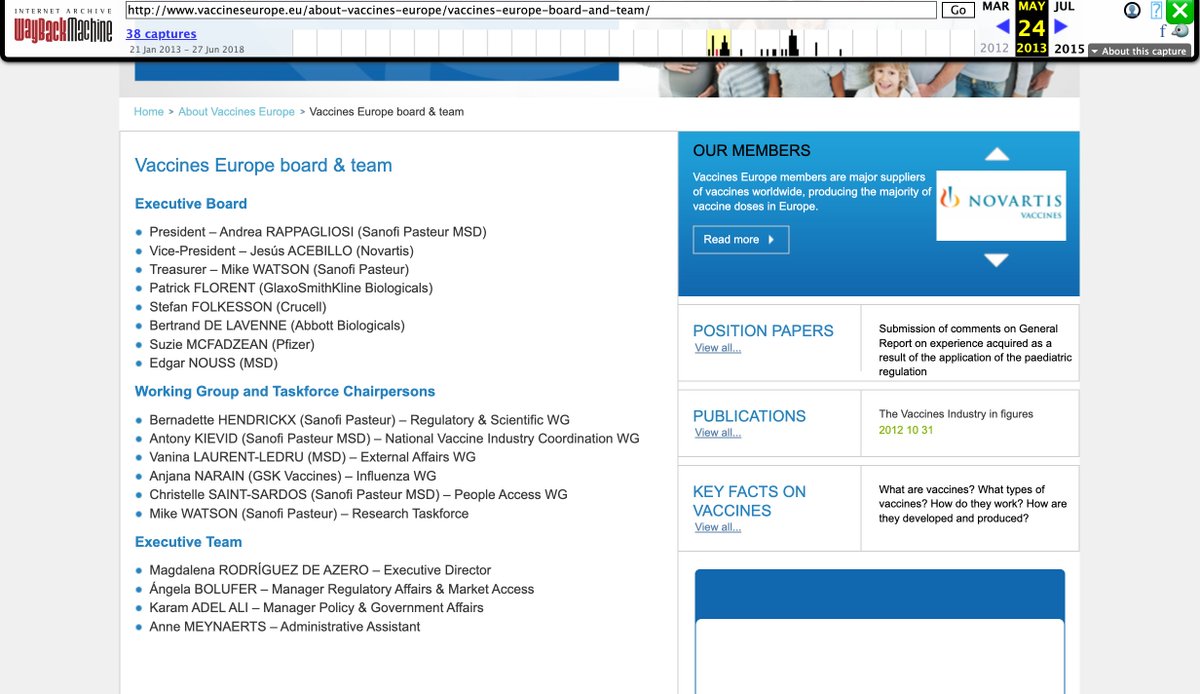Click the Wayback Machine logo

point(63,26)
